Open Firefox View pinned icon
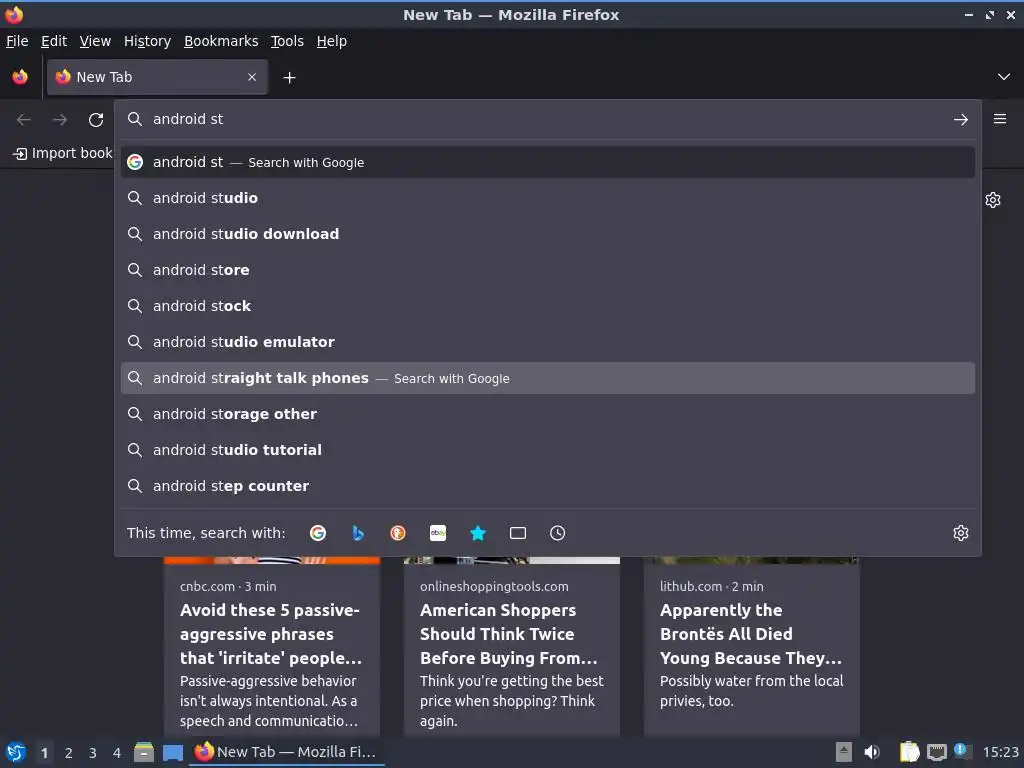This screenshot has height=768, width=1024. coord(20,77)
